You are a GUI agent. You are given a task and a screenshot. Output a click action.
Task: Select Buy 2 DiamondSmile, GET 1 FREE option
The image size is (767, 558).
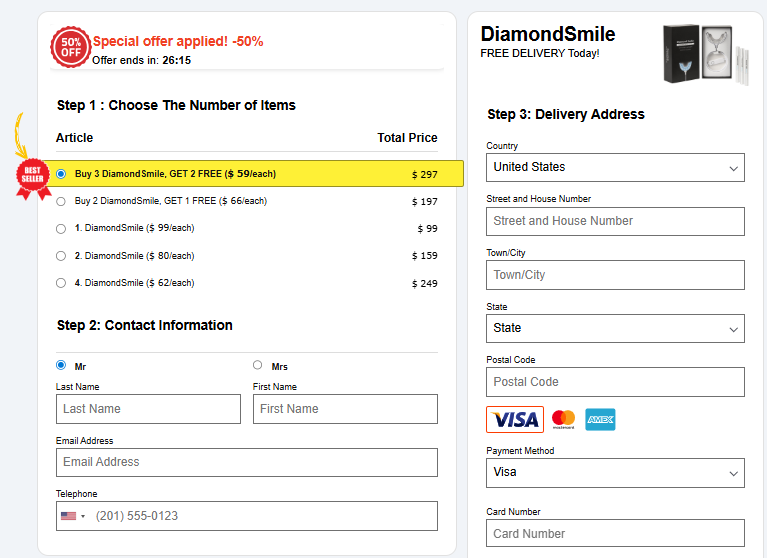(x=61, y=201)
